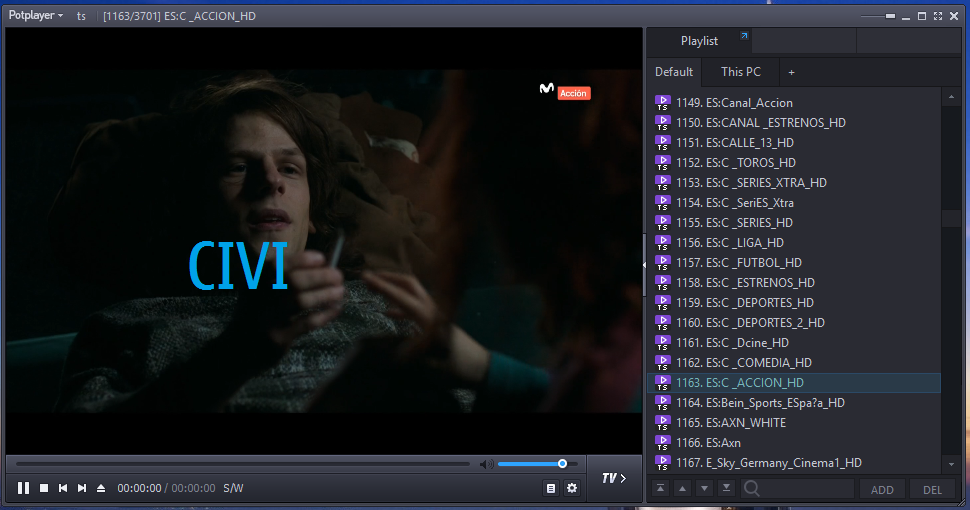Mute audio using the speaker icon
970x510 pixels.
[x=486, y=464]
